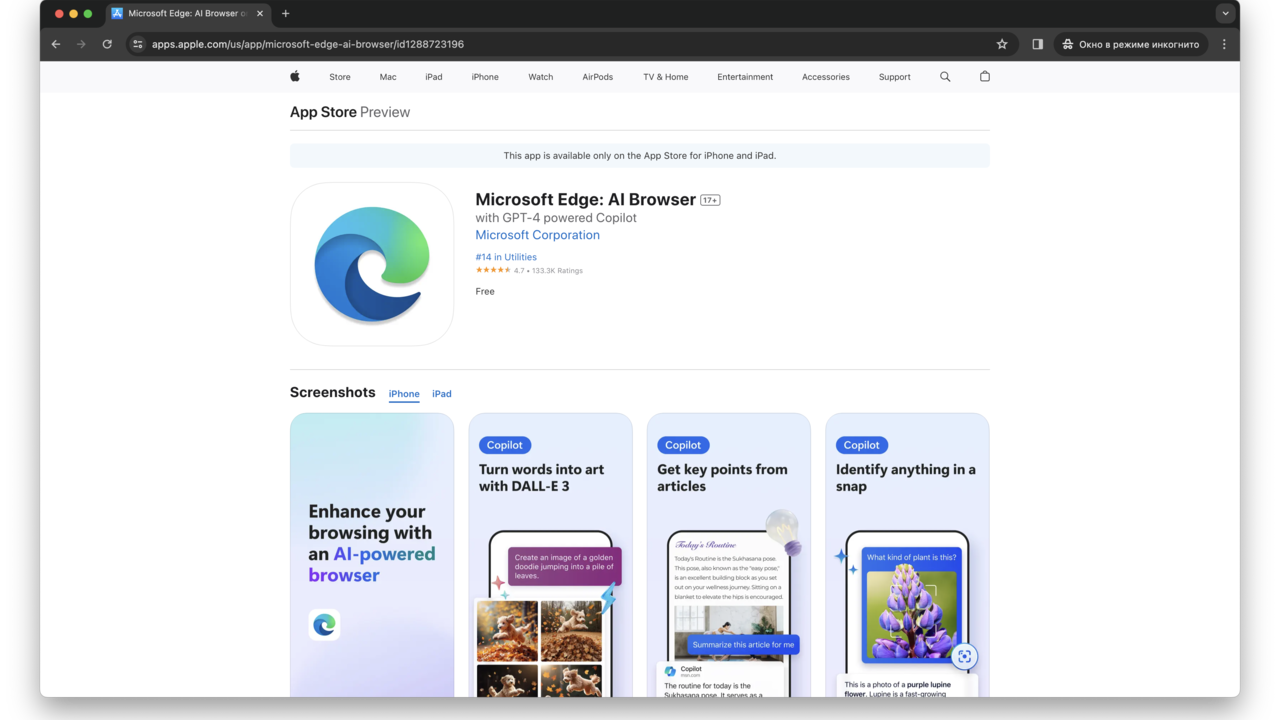Image resolution: width=1280 pixels, height=720 pixels.
Task: Open the Accessories menu item
Action: pyautogui.click(x=826, y=77)
